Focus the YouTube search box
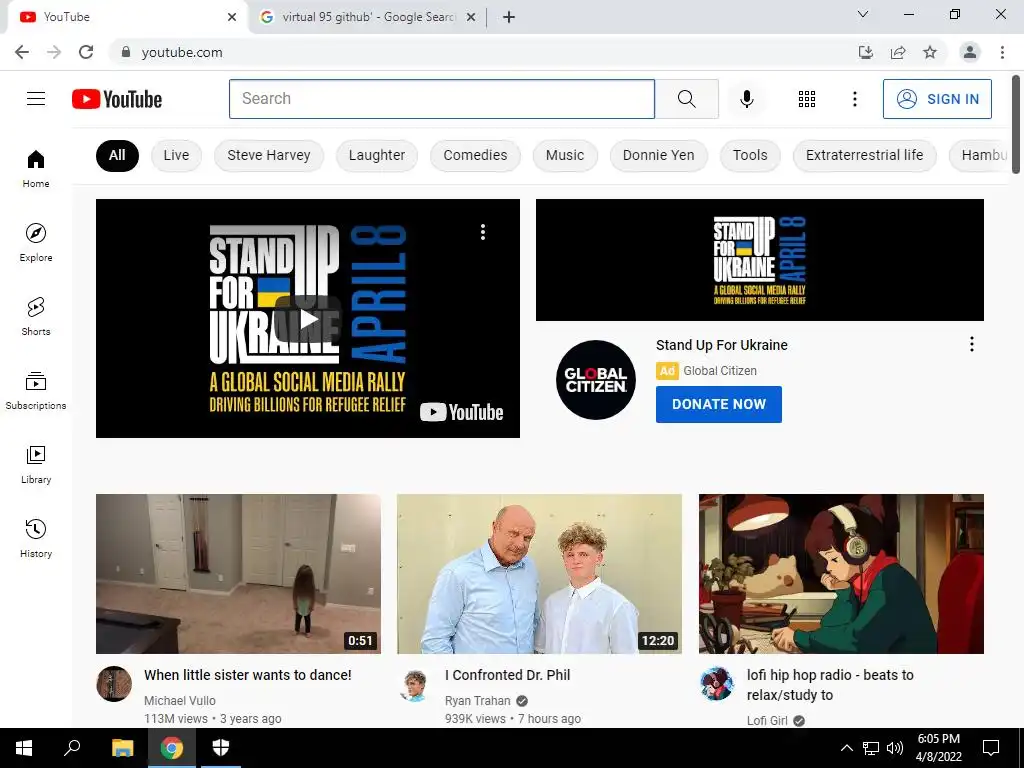1024x768 pixels. (442, 99)
